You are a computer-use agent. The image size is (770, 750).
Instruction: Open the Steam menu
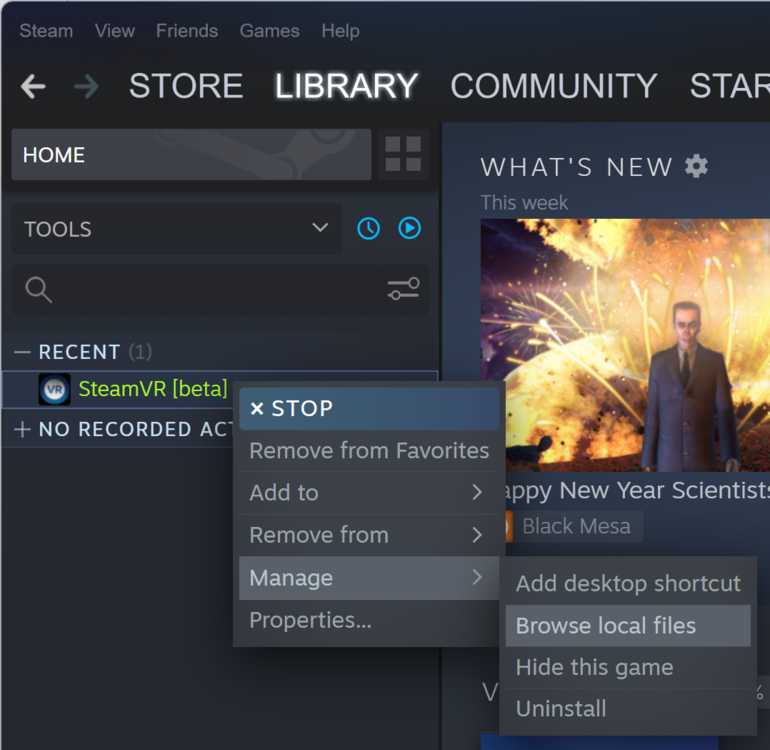(x=46, y=31)
